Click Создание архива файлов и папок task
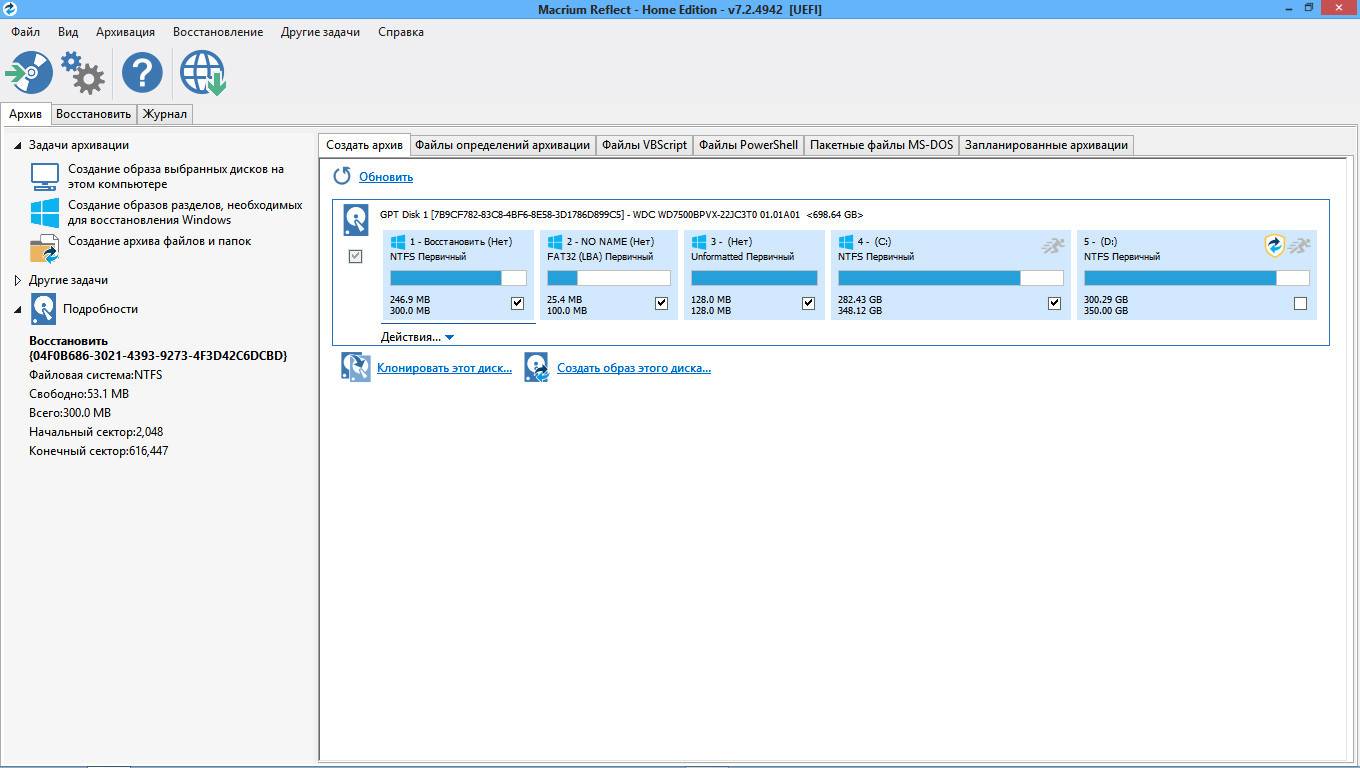Viewport: 1360px width, 768px height. (159, 241)
